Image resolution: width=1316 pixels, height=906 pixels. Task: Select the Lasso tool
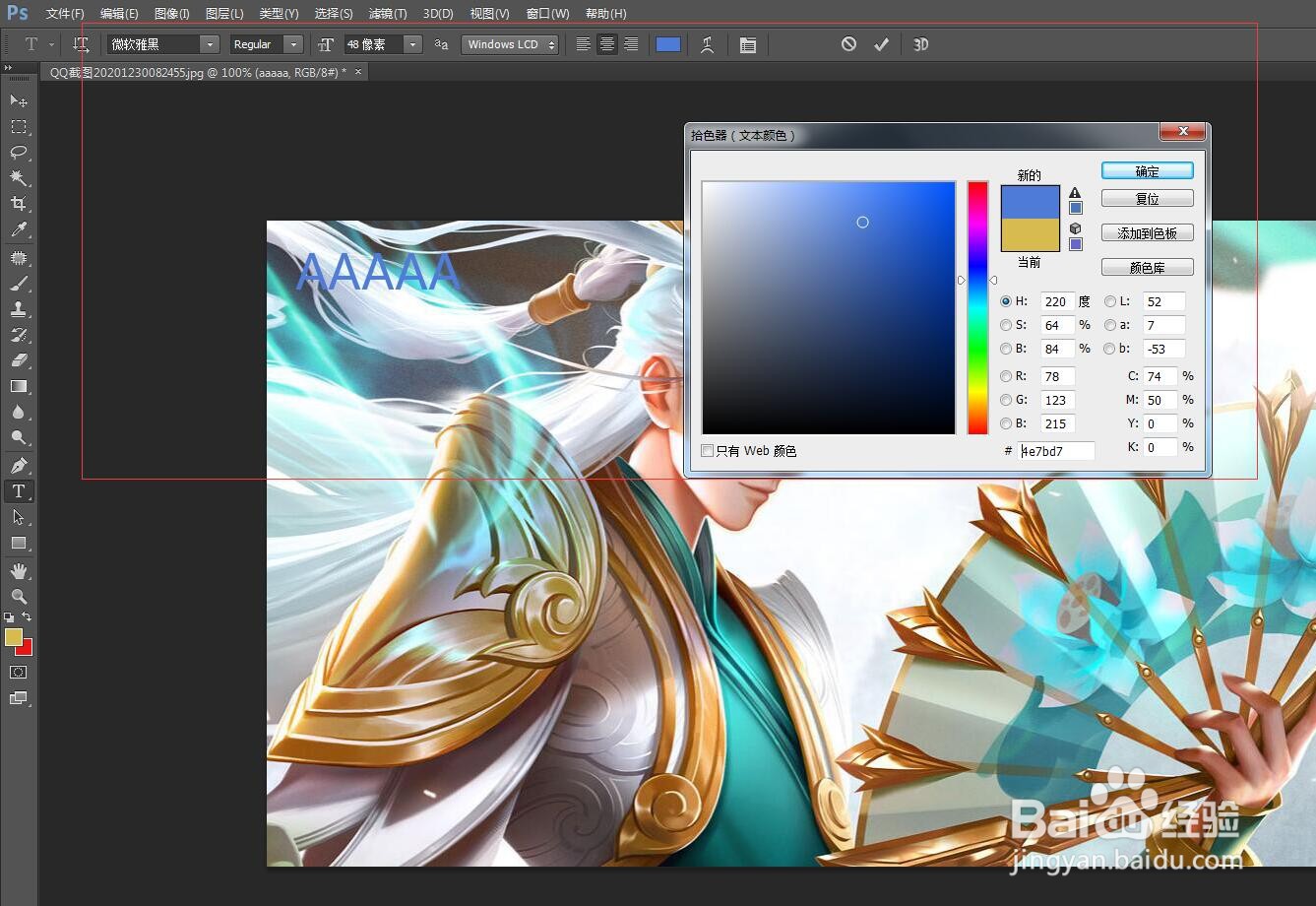tap(18, 153)
